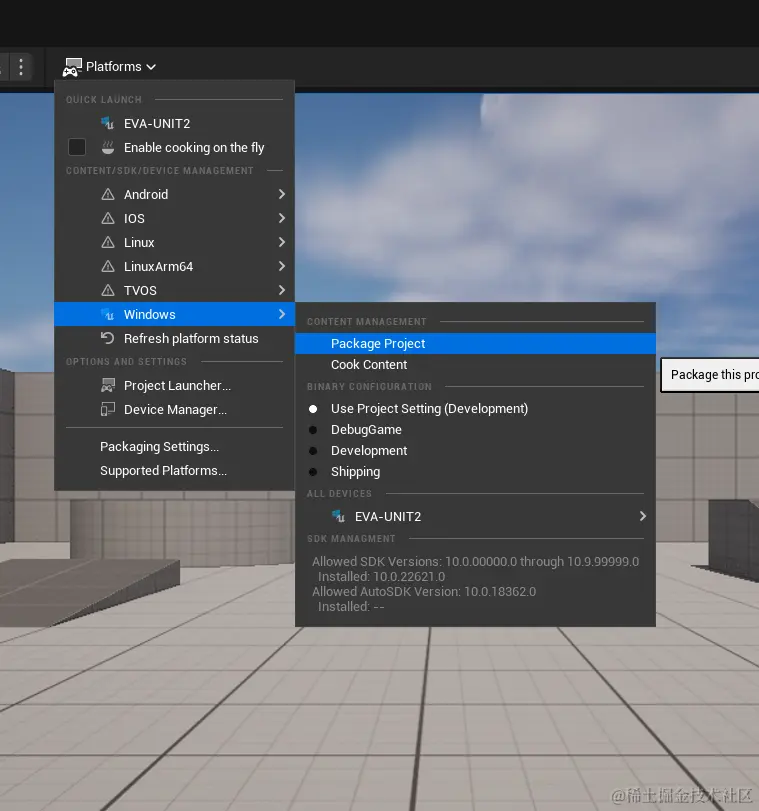Click the Refresh platform status icon
The image size is (759, 811).
click(x=108, y=338)
